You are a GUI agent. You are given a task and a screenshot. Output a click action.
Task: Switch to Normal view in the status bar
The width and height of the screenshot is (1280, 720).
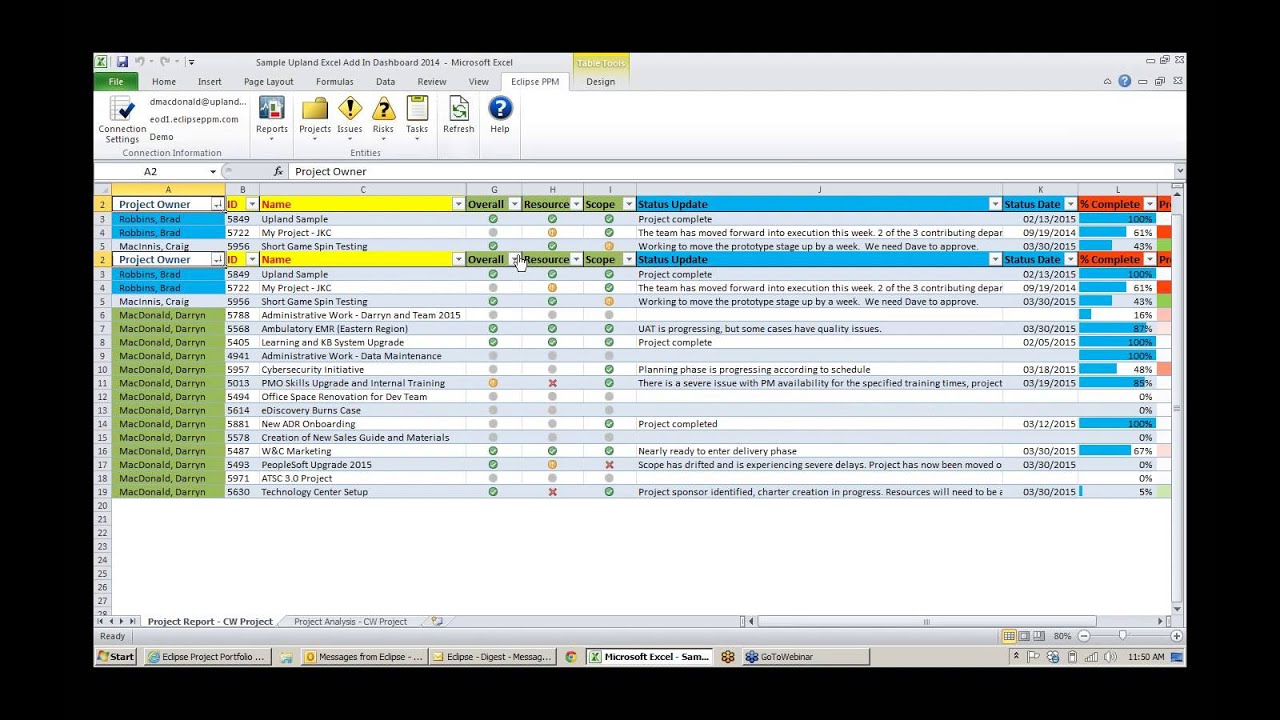click(1009, 636)
